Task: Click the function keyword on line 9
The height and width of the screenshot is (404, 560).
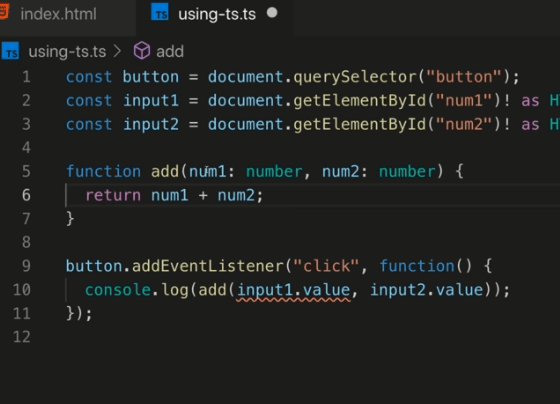Action: click(416, 266)
